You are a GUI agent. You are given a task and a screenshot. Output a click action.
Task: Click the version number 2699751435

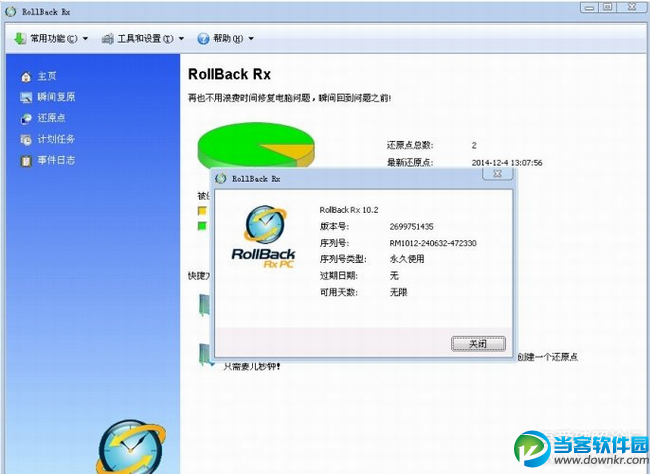click(411, 226)
